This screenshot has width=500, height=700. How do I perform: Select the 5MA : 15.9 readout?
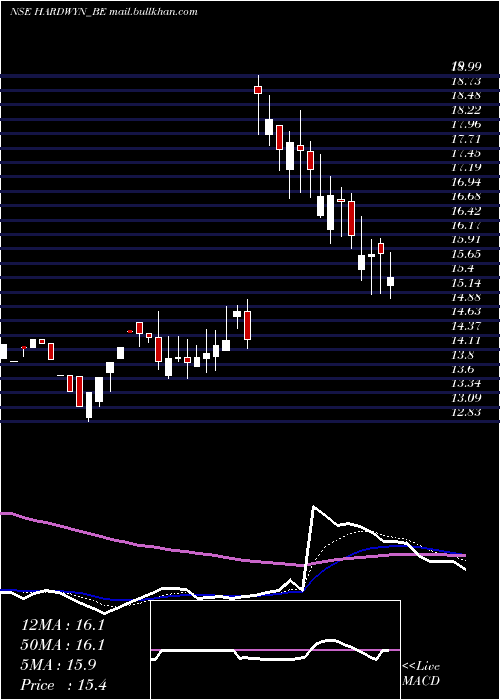[59, 665]
